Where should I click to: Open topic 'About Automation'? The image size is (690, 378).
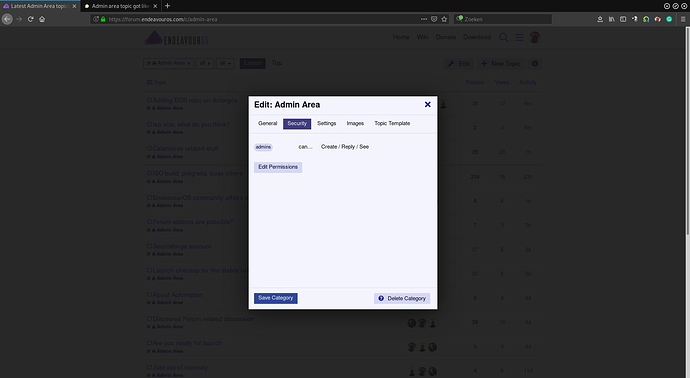(178, 295)
